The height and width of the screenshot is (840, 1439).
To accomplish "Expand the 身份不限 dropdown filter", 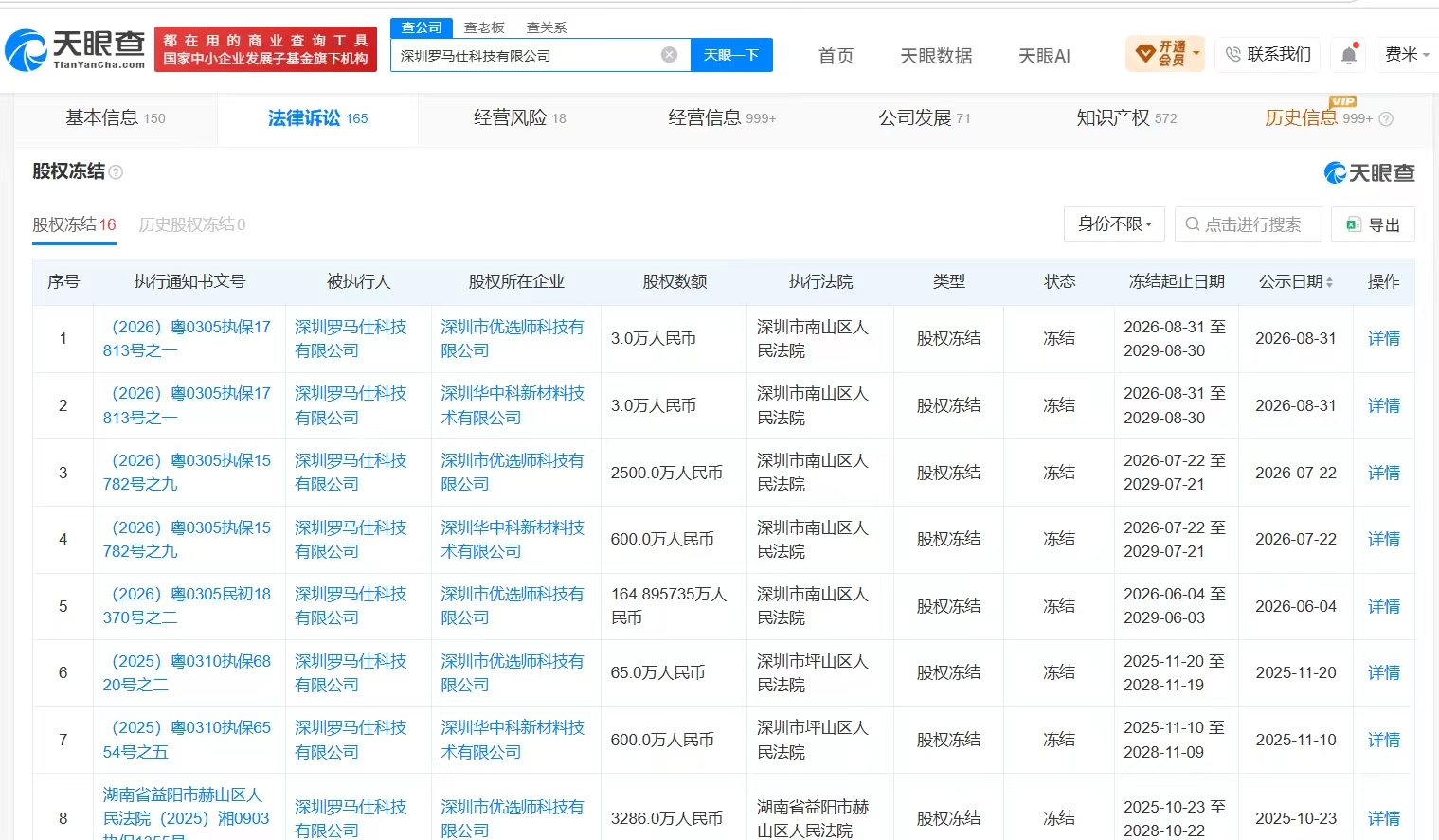I will [x=1114, y=224].
